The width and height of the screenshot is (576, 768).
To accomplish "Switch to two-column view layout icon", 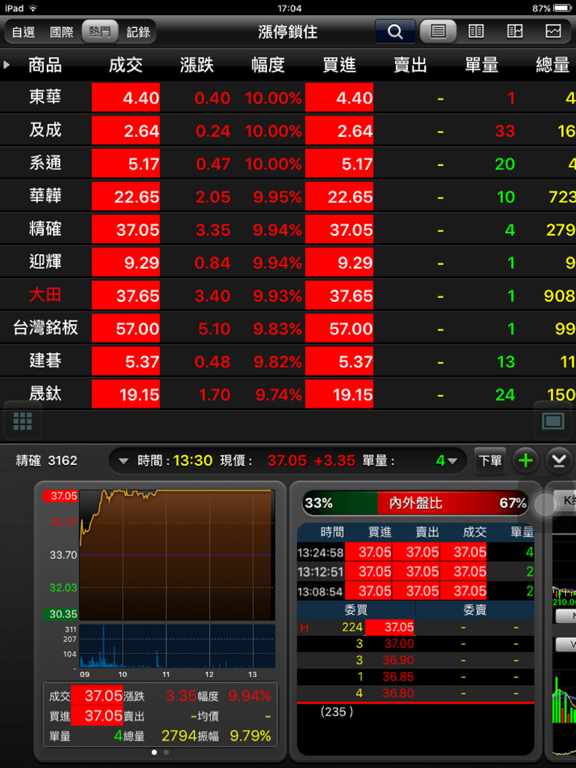I will click(476, 32).
